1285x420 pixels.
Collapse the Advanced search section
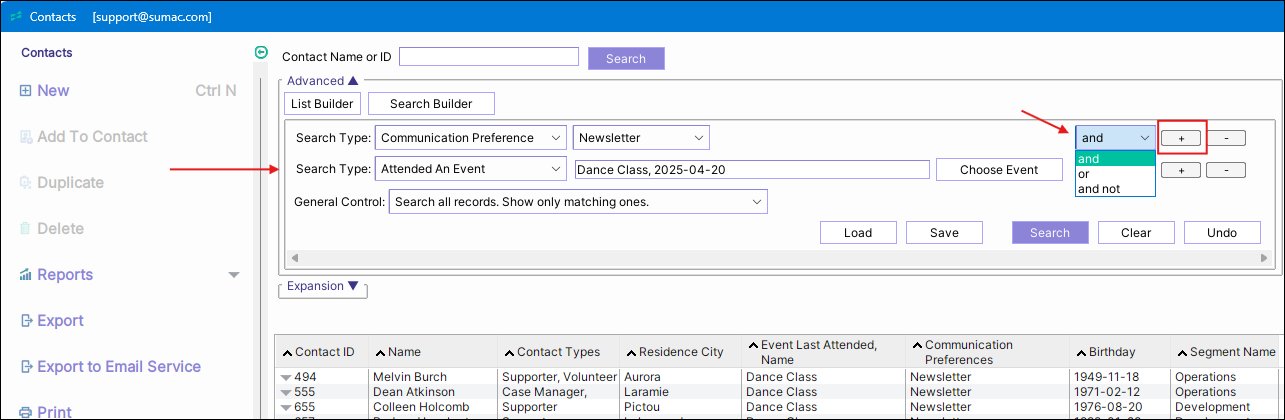(352, 81)
